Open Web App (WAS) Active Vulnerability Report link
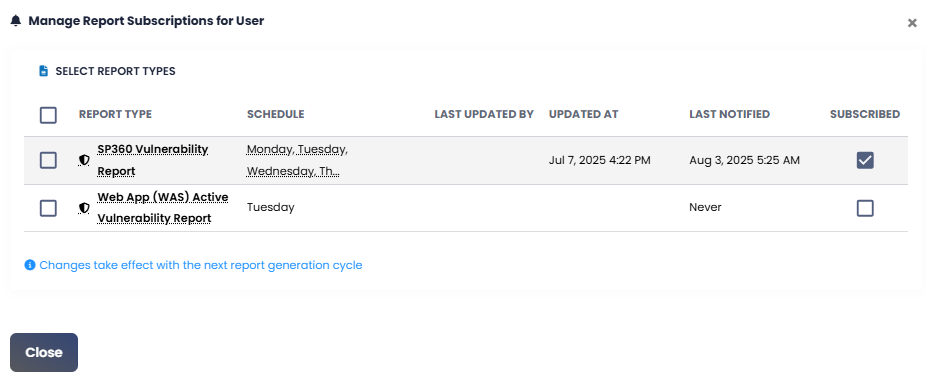 pyautogui.click(x=163, y=208)
